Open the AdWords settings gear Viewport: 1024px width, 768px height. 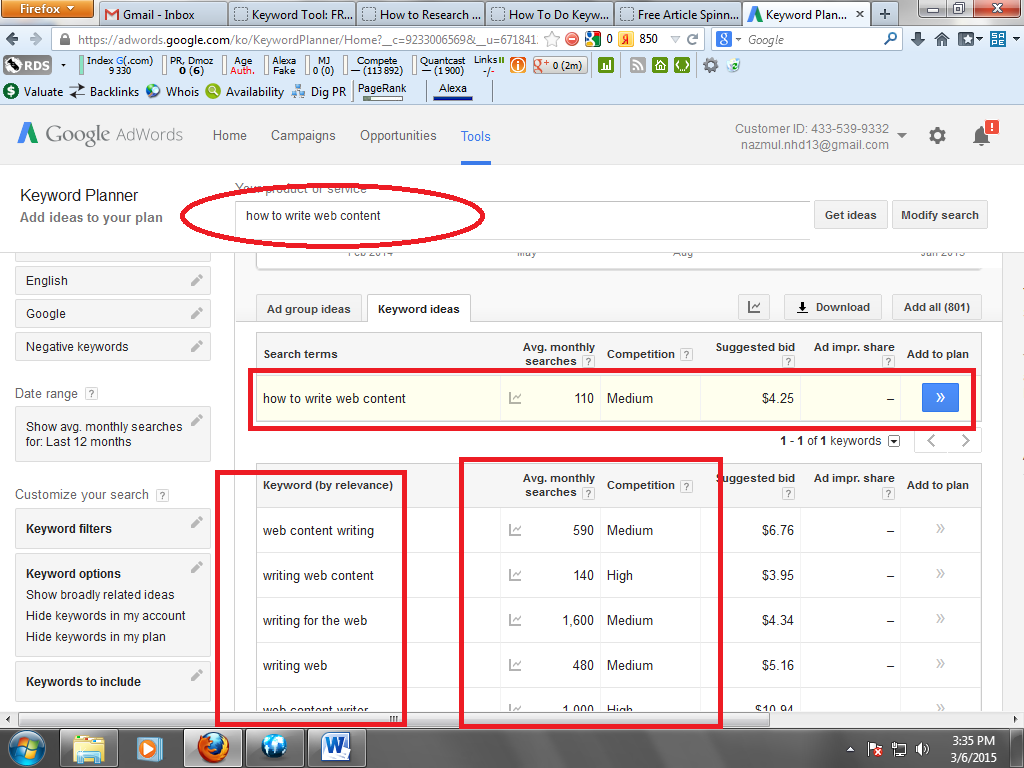pos(937,136)
